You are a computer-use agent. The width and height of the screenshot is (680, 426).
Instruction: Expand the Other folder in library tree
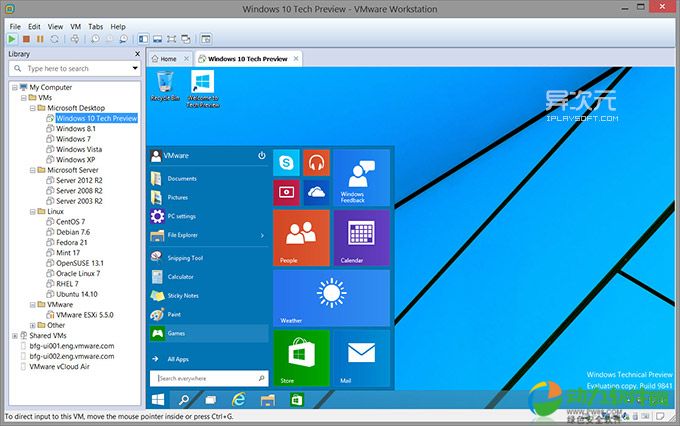(x=33, y=325)
